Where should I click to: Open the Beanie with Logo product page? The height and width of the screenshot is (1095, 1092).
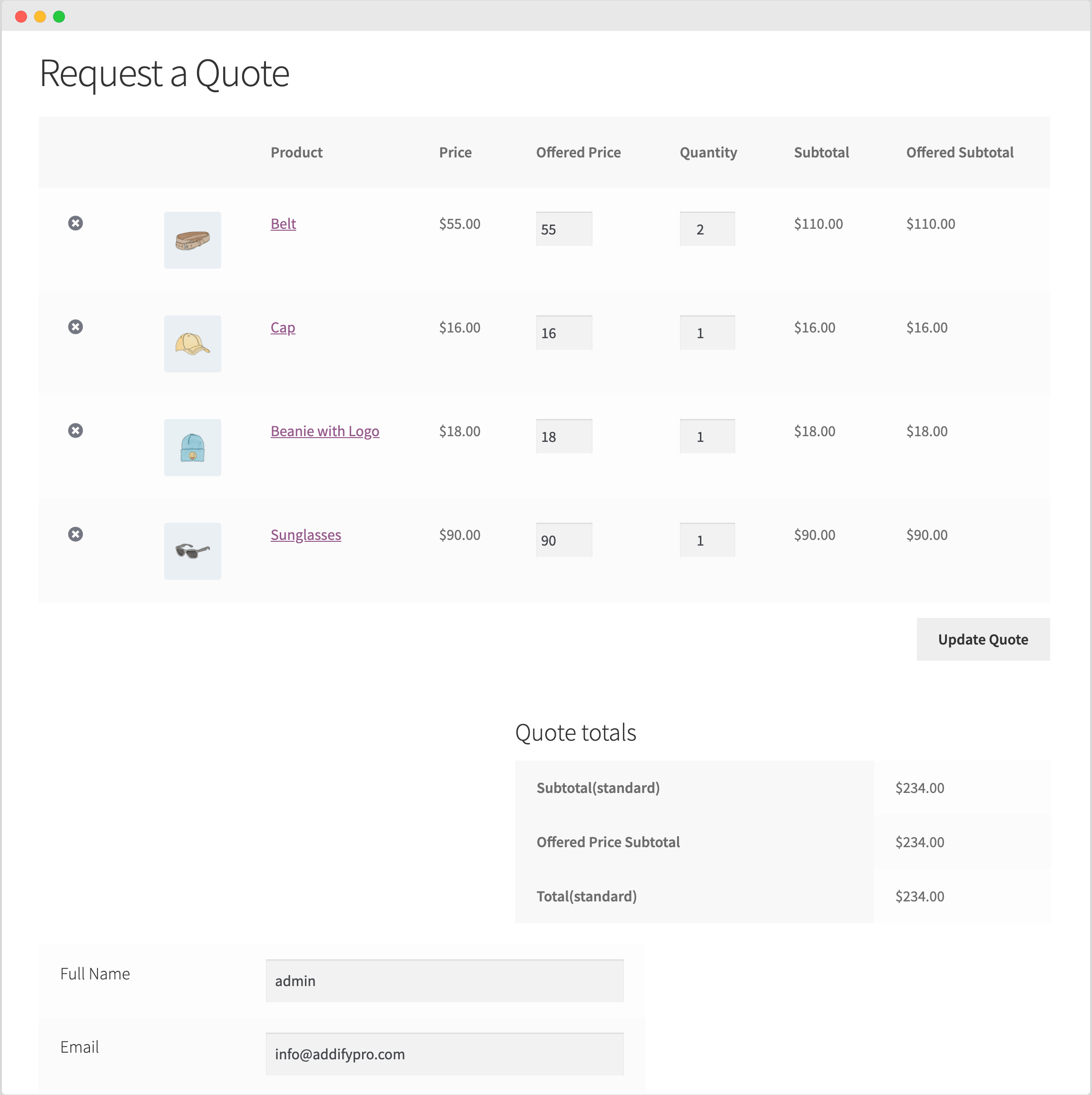tap(325, 431)
